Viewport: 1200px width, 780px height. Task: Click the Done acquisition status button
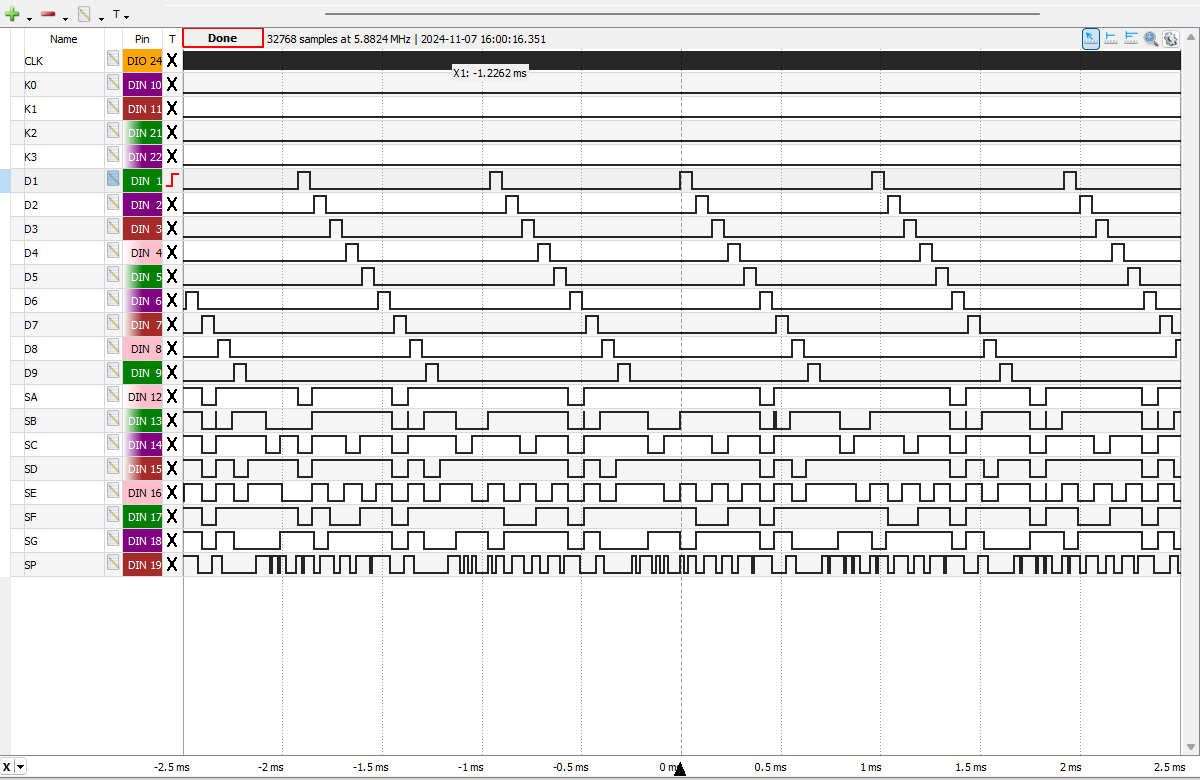223,38
